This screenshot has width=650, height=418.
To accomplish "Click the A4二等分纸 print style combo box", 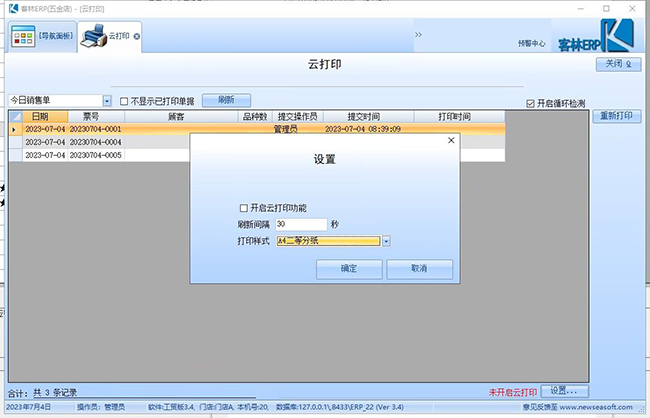I will pos(327,241).
